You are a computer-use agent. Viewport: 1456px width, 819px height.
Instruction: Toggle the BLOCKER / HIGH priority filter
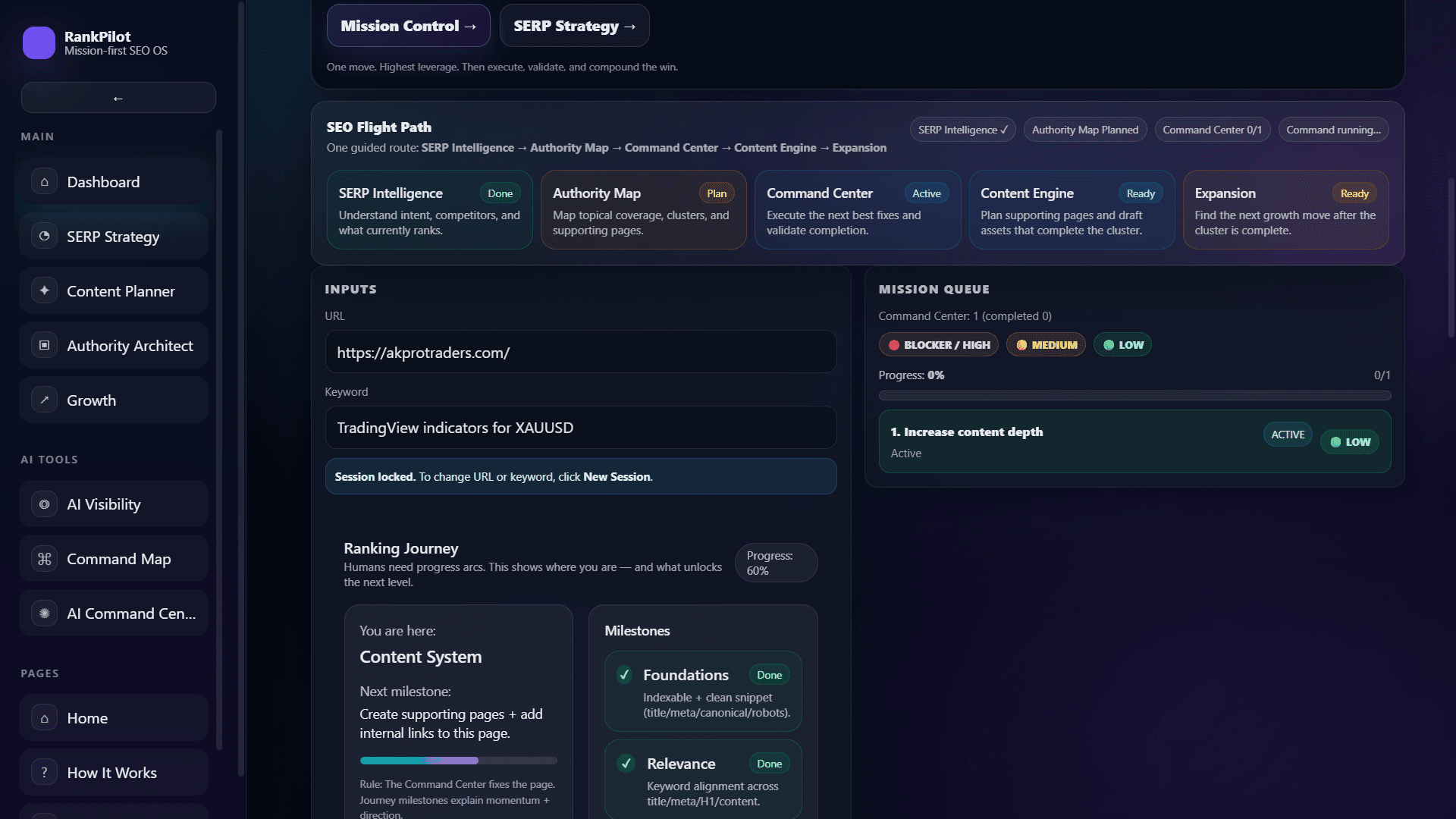point(938,344)
